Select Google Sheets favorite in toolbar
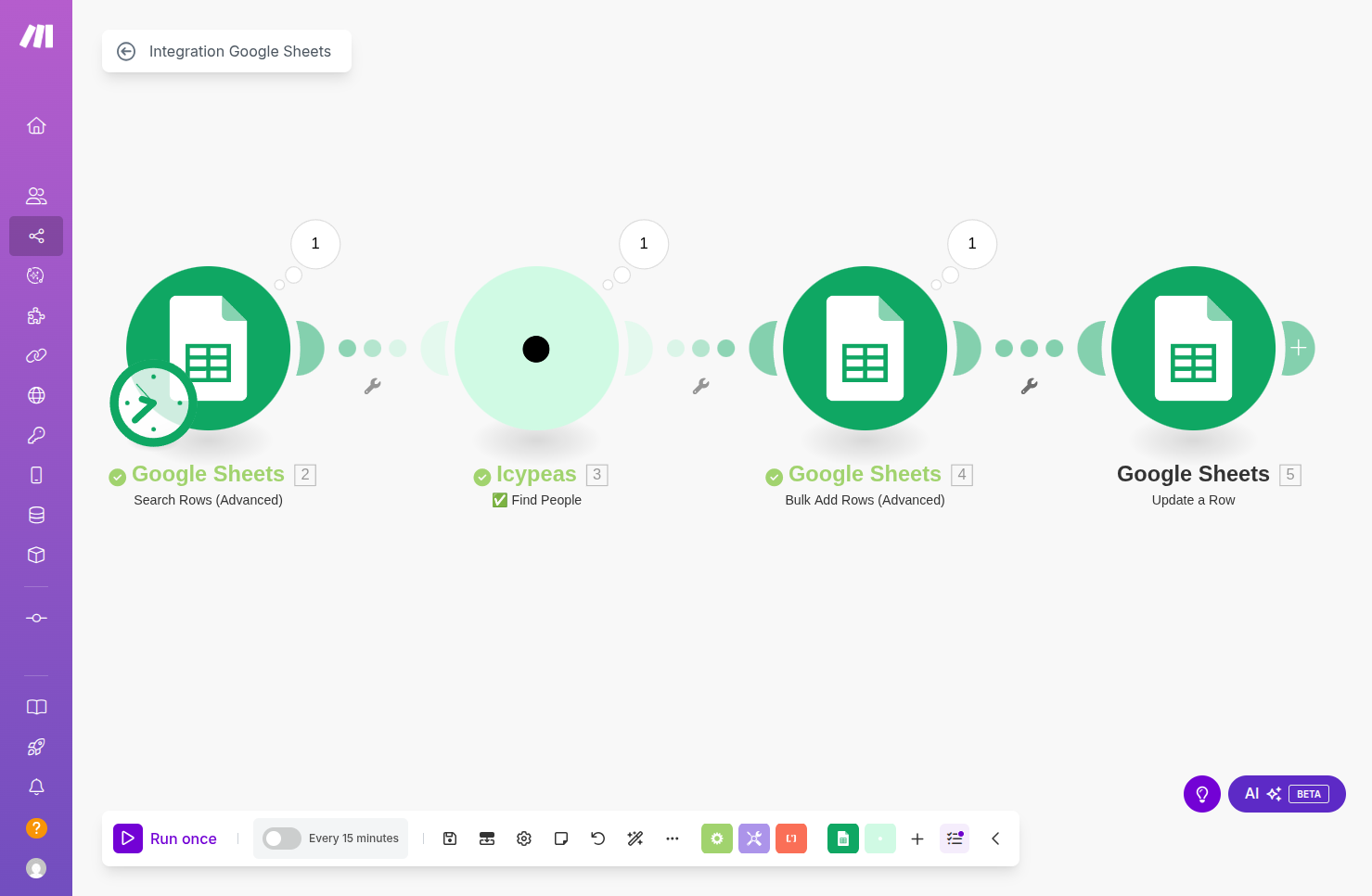This screenshot has width=1372, height=896. pyautogui.click(x=843, y=838)
